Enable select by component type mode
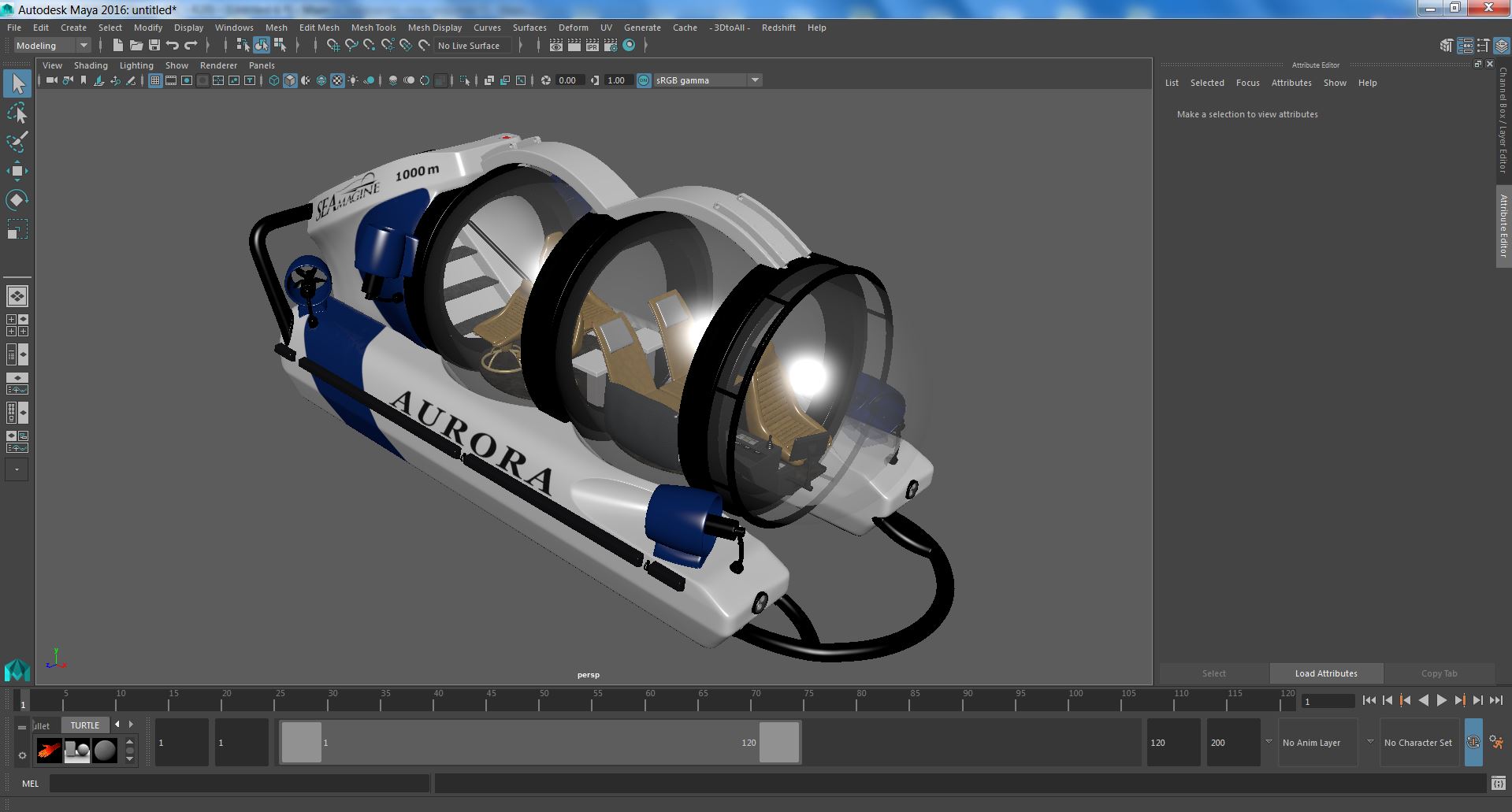 pyautogui.click(x=280, y=46)
